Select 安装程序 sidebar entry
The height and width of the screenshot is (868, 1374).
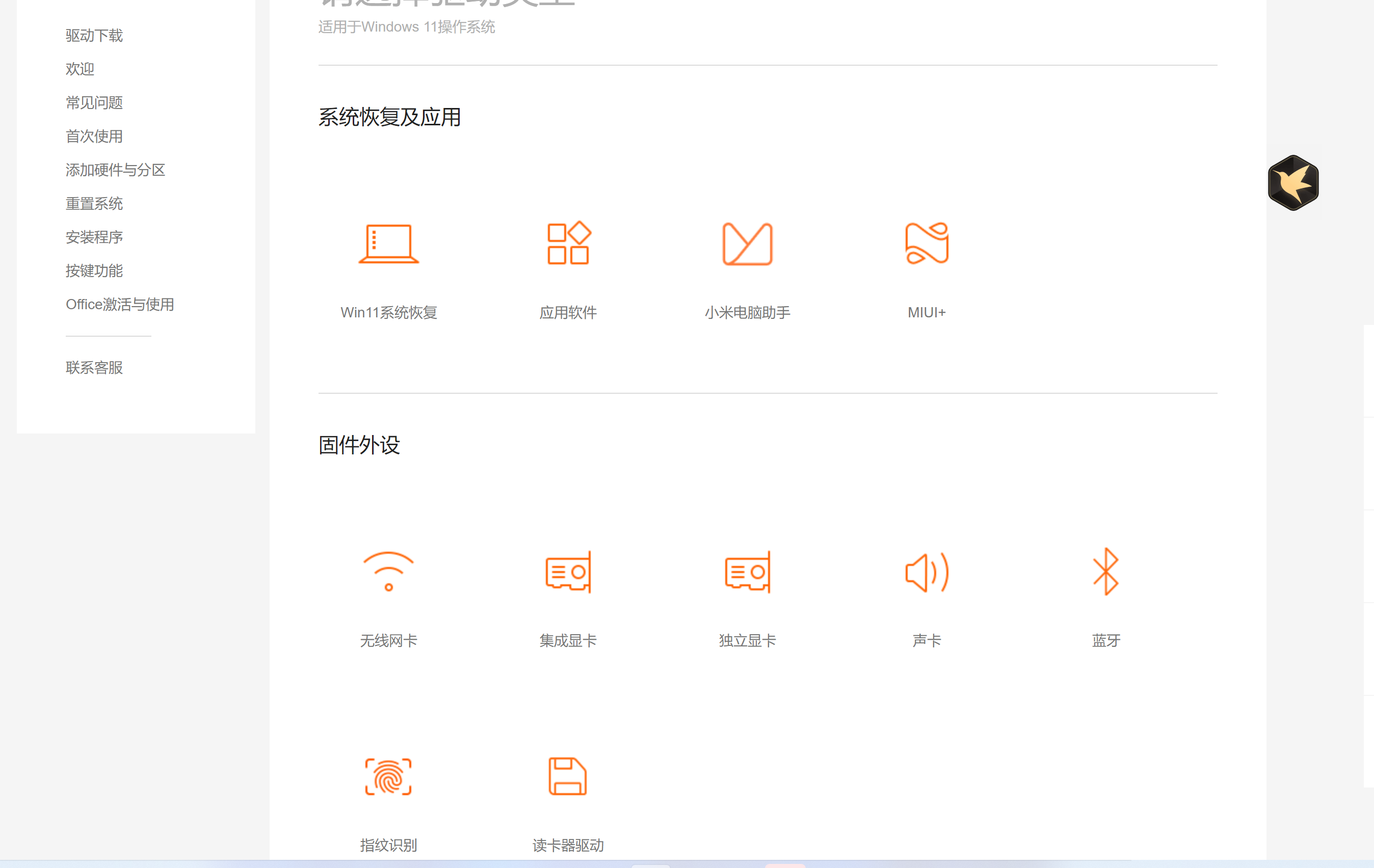coord(94,237)
